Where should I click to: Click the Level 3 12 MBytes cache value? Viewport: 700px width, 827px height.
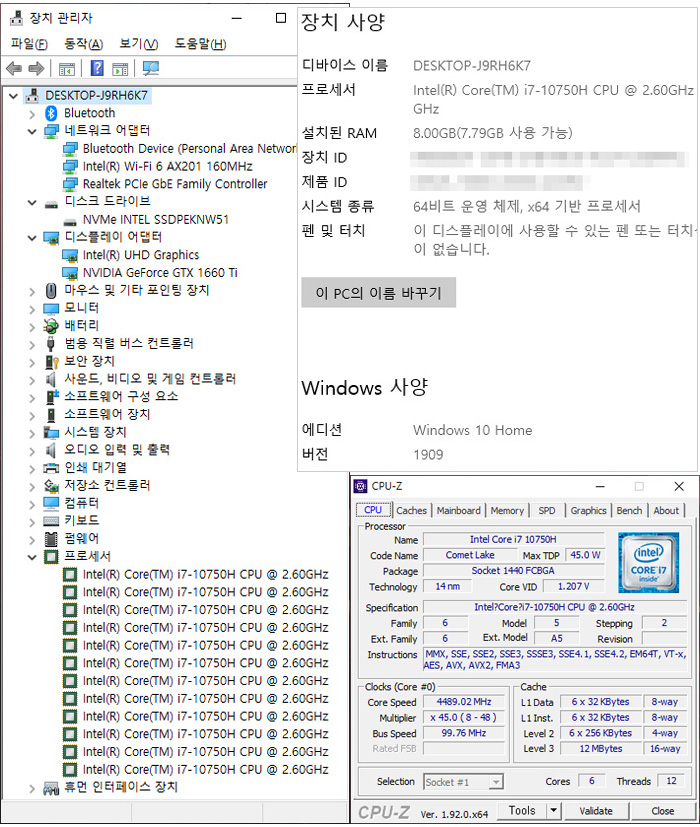(x=600, y=749)
